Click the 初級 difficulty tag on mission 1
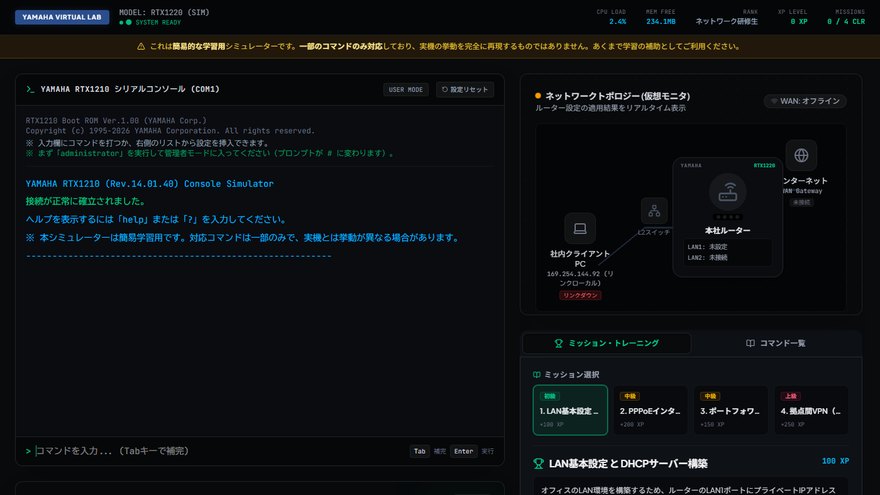880x495 pixels. 549,396
